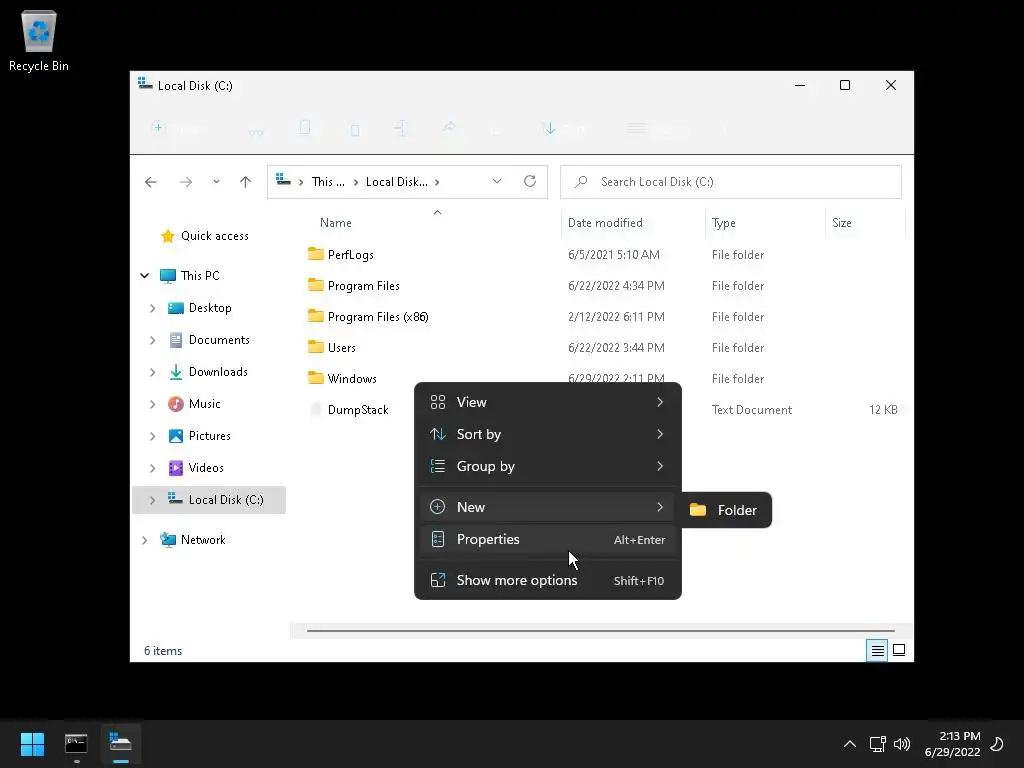Open the Windows Start menu

[x=32, y=743]
